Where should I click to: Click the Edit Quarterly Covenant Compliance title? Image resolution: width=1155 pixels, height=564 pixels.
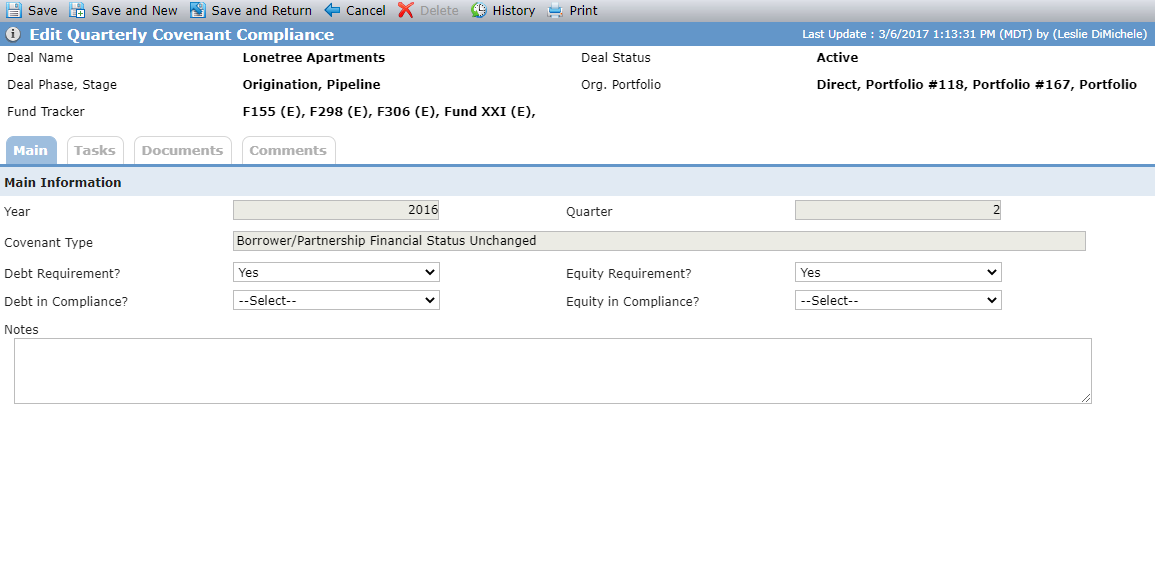182,35
